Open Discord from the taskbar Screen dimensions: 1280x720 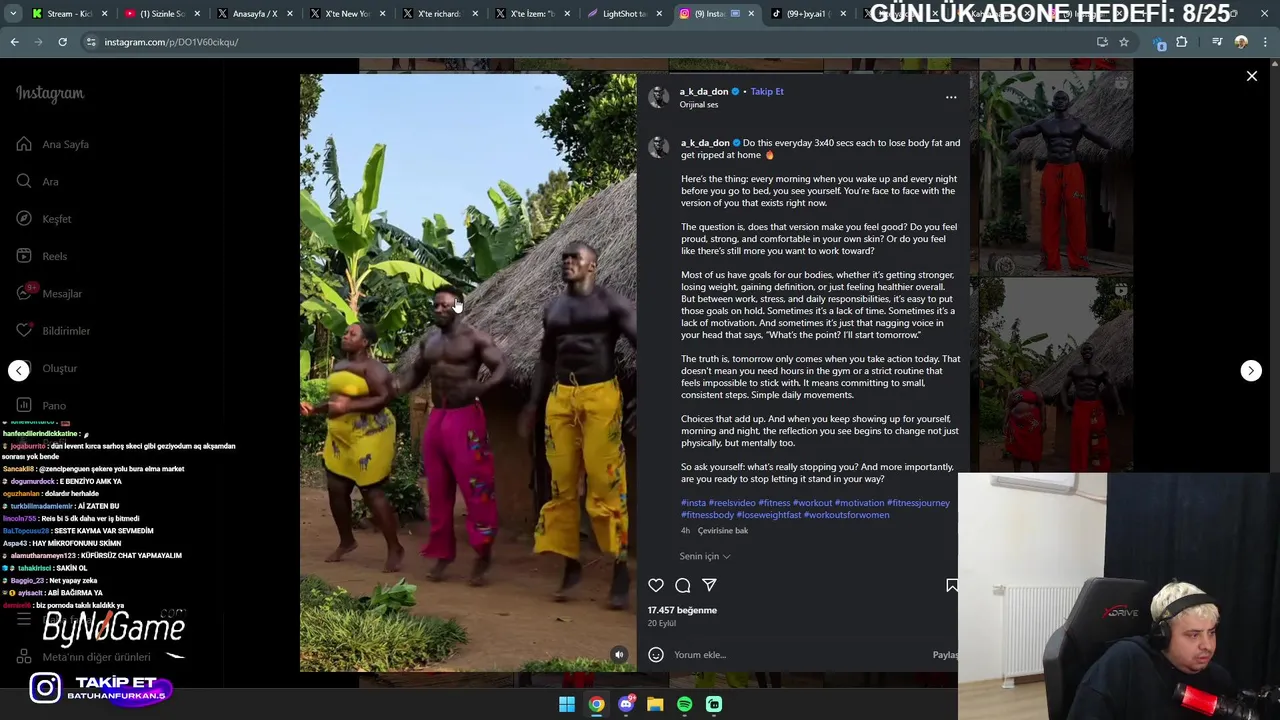[x=626, y=704]
